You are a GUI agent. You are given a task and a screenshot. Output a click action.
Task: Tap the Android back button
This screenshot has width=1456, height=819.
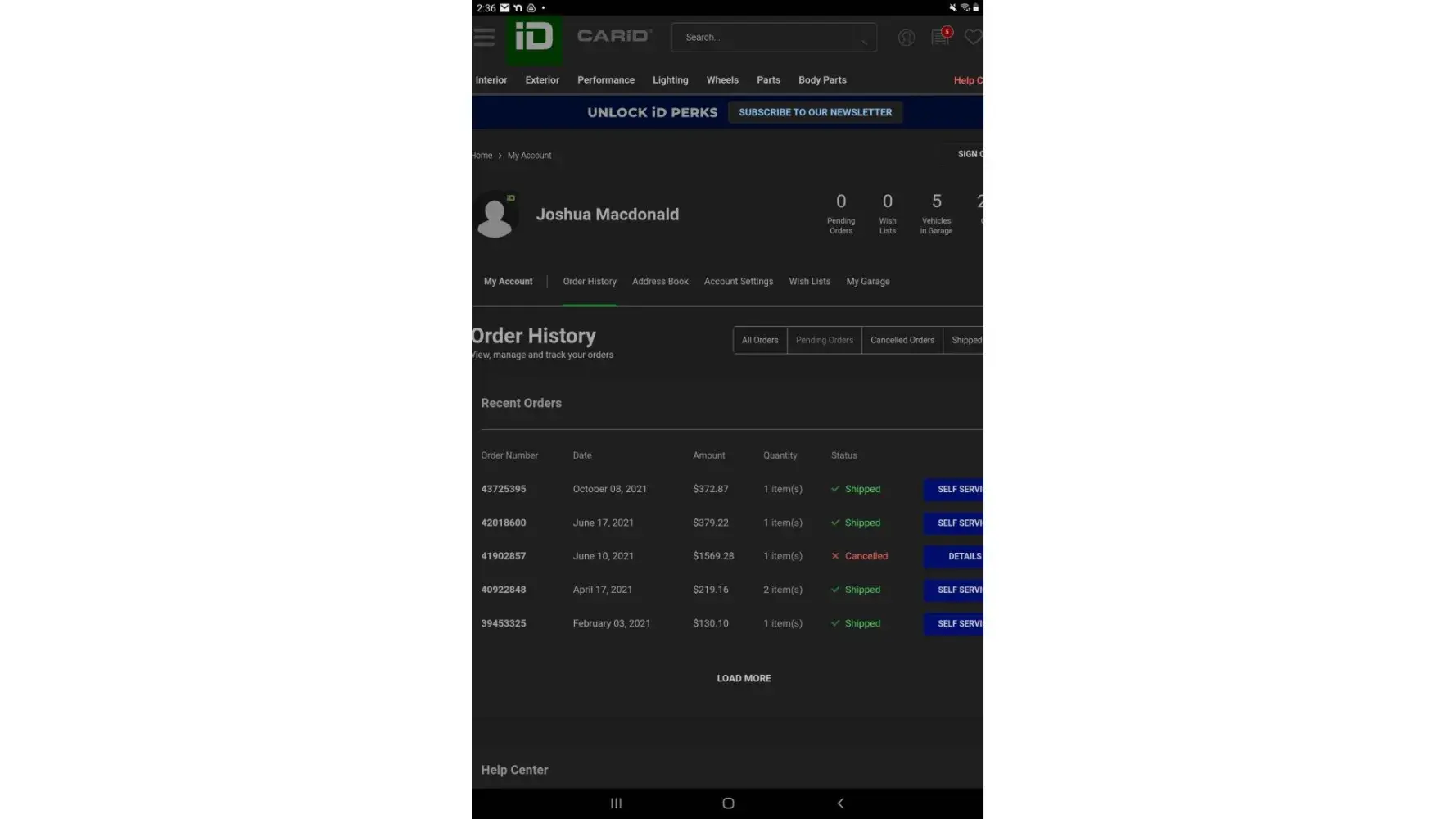point(840,803)
